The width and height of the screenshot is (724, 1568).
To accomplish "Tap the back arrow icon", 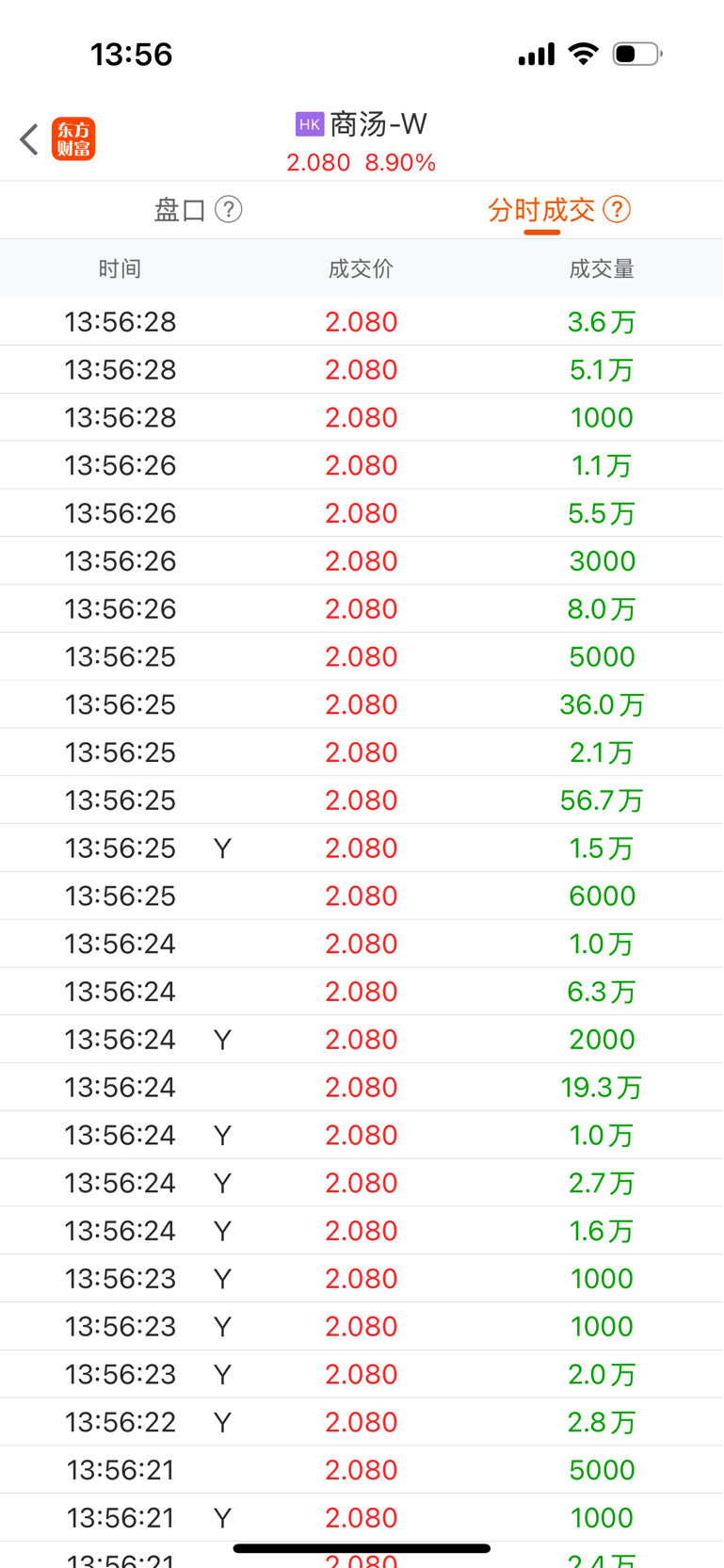I will [29, 139].
